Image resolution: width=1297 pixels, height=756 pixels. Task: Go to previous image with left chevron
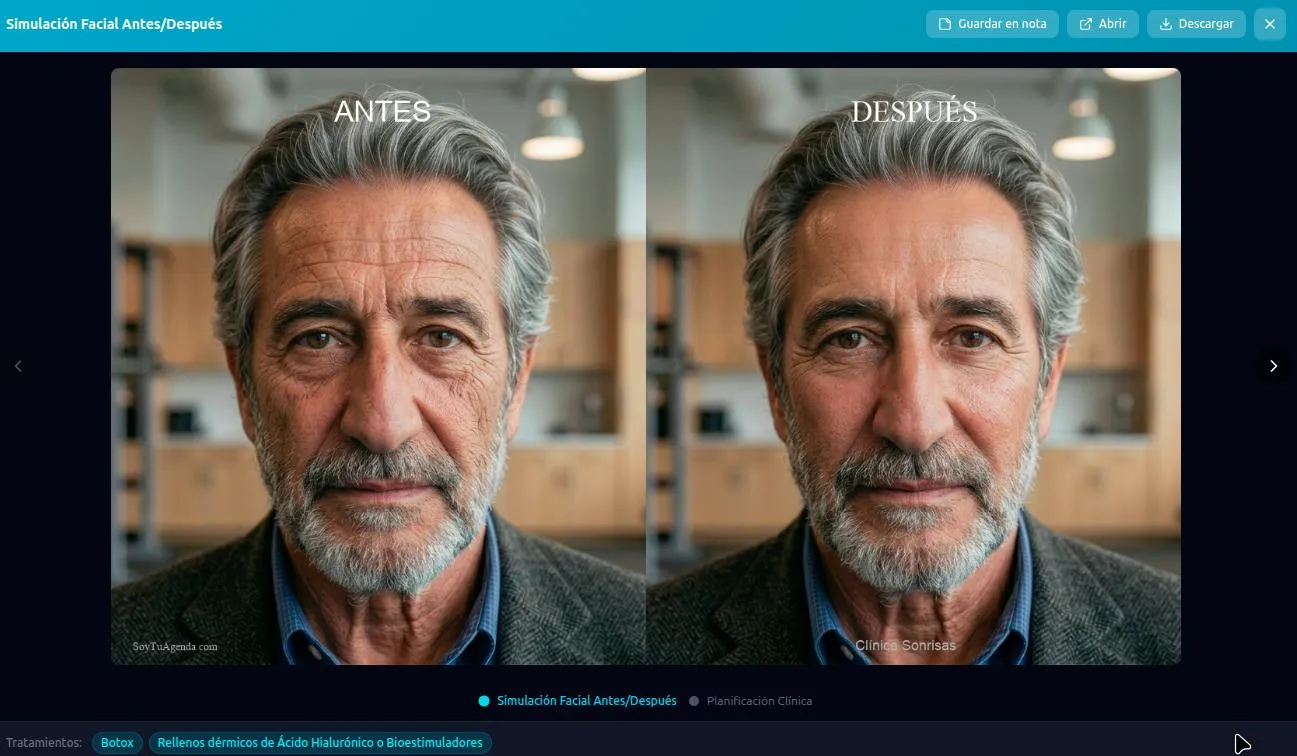[18, 366]
